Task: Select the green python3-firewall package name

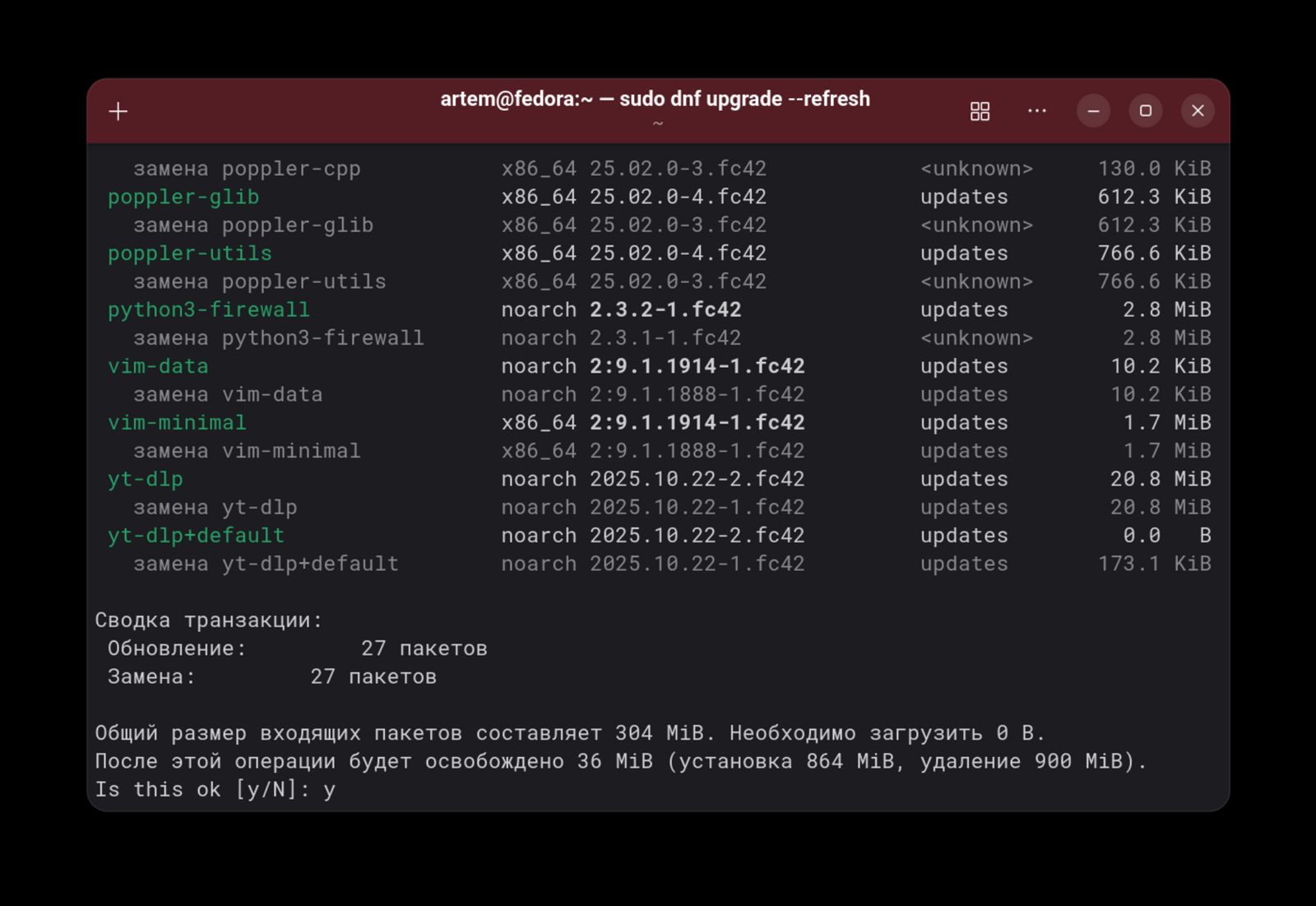Action: click(x=209, y=310)
